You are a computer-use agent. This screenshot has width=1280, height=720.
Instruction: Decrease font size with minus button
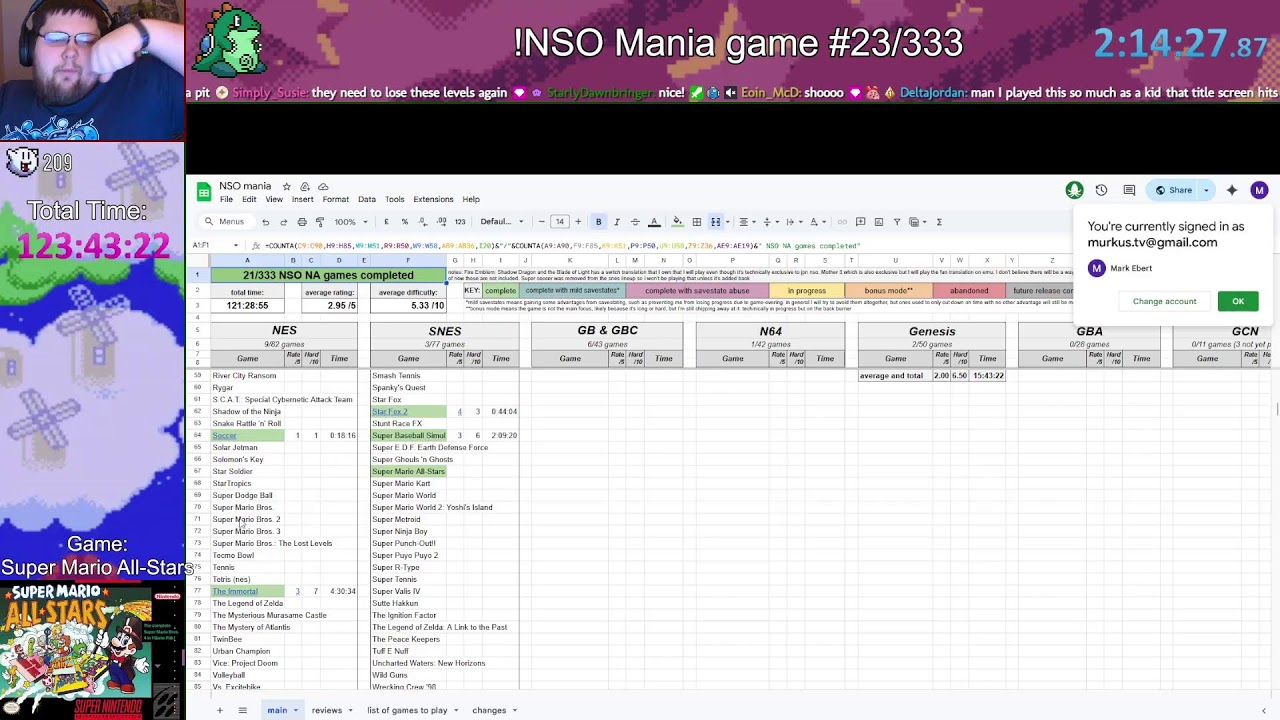tap(541, 222)
